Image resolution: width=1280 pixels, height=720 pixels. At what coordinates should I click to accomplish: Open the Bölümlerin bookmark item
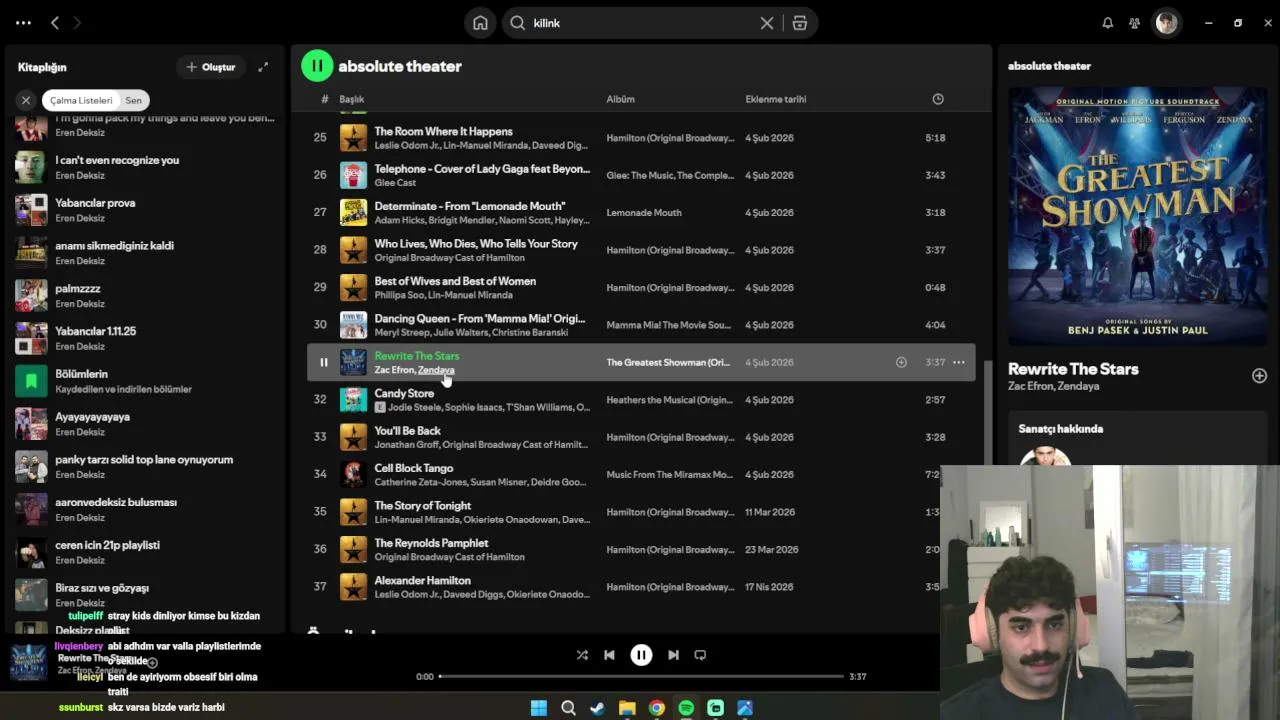tap(146, 381)
